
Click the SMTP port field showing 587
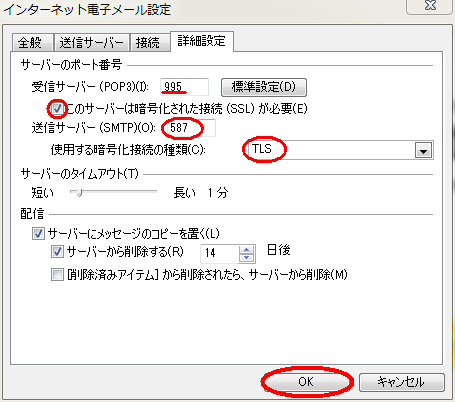(x=188, y=128)
